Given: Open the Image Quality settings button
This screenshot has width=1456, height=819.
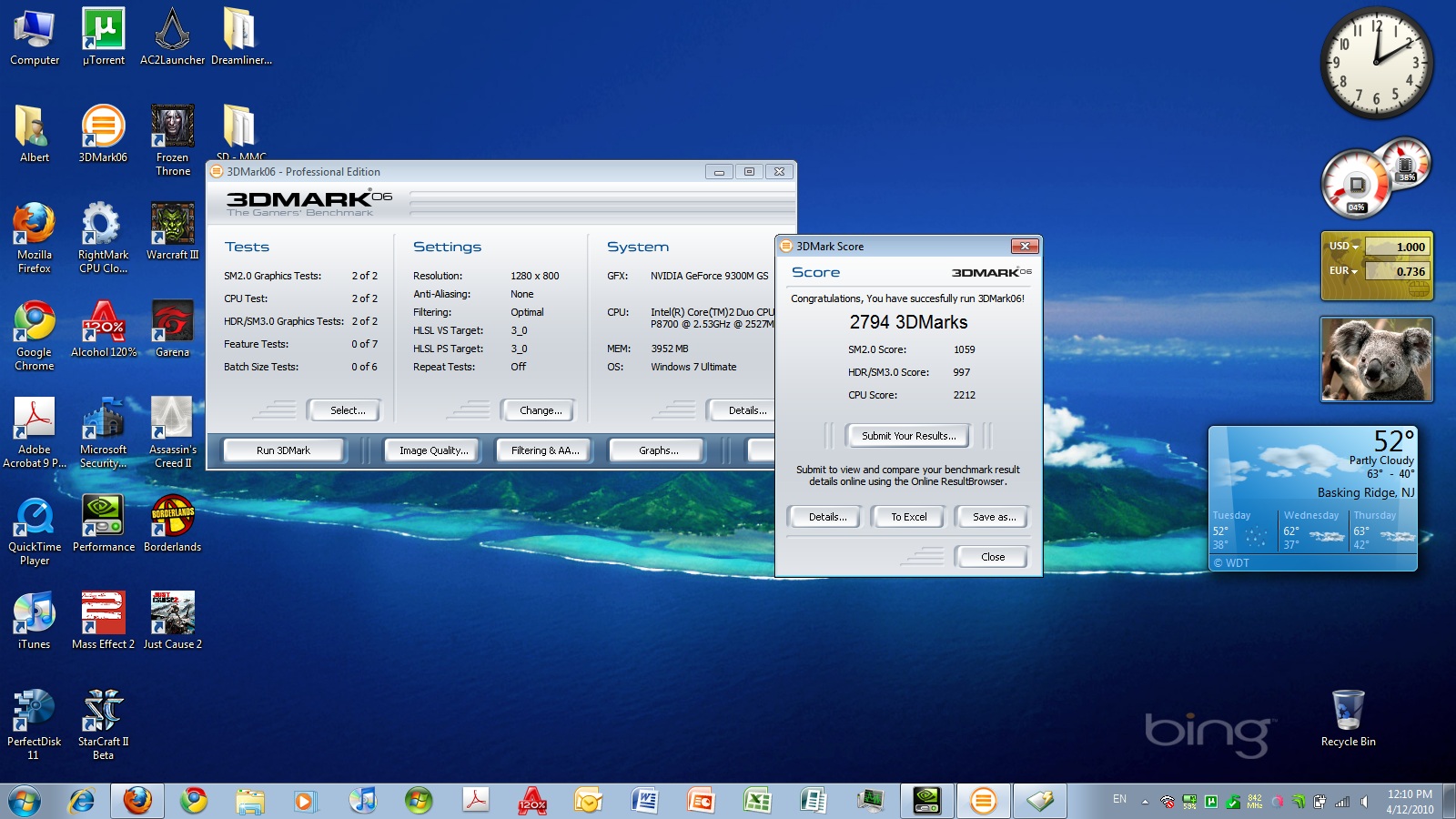Looking at the screenshot, I should click(433, 450).
